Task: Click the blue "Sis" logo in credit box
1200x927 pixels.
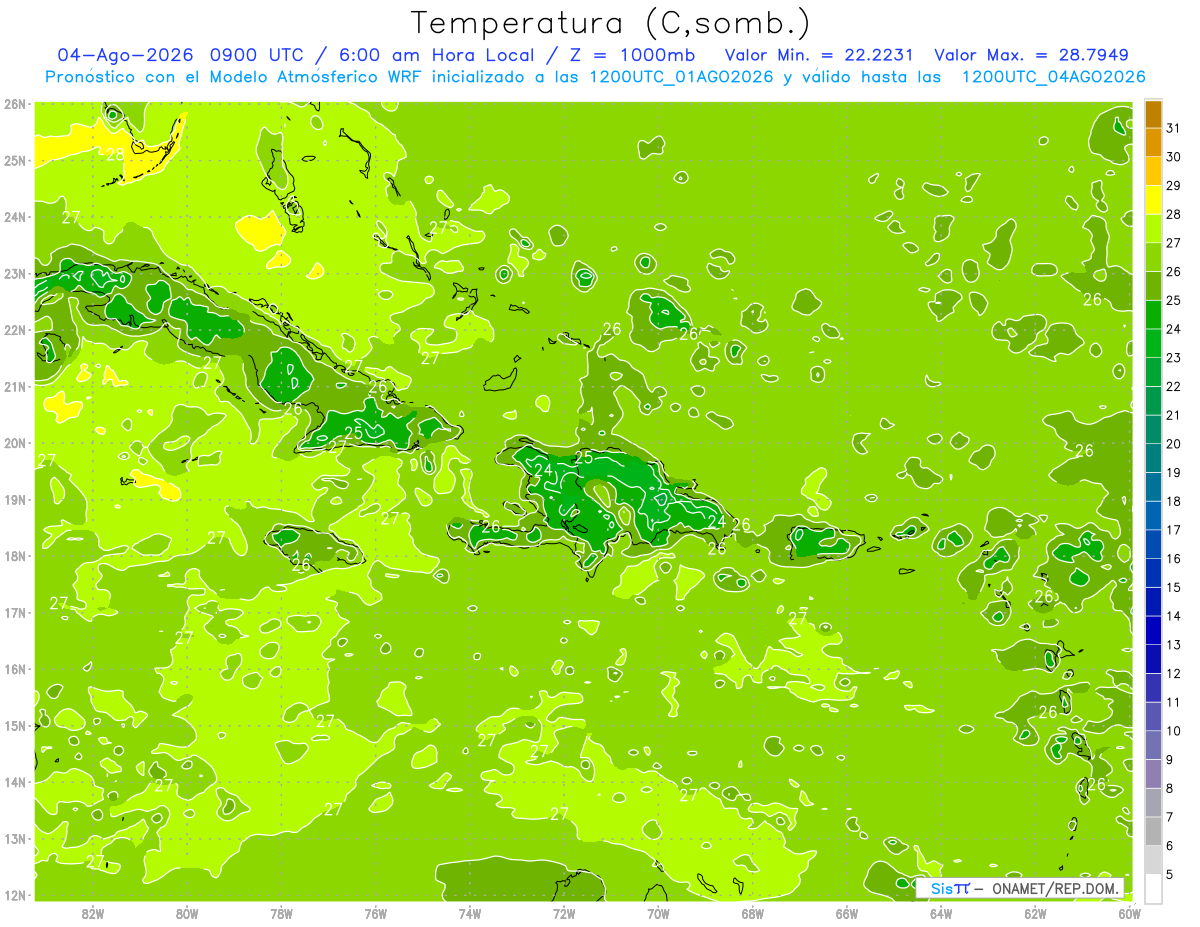Action: pos(943,888)
